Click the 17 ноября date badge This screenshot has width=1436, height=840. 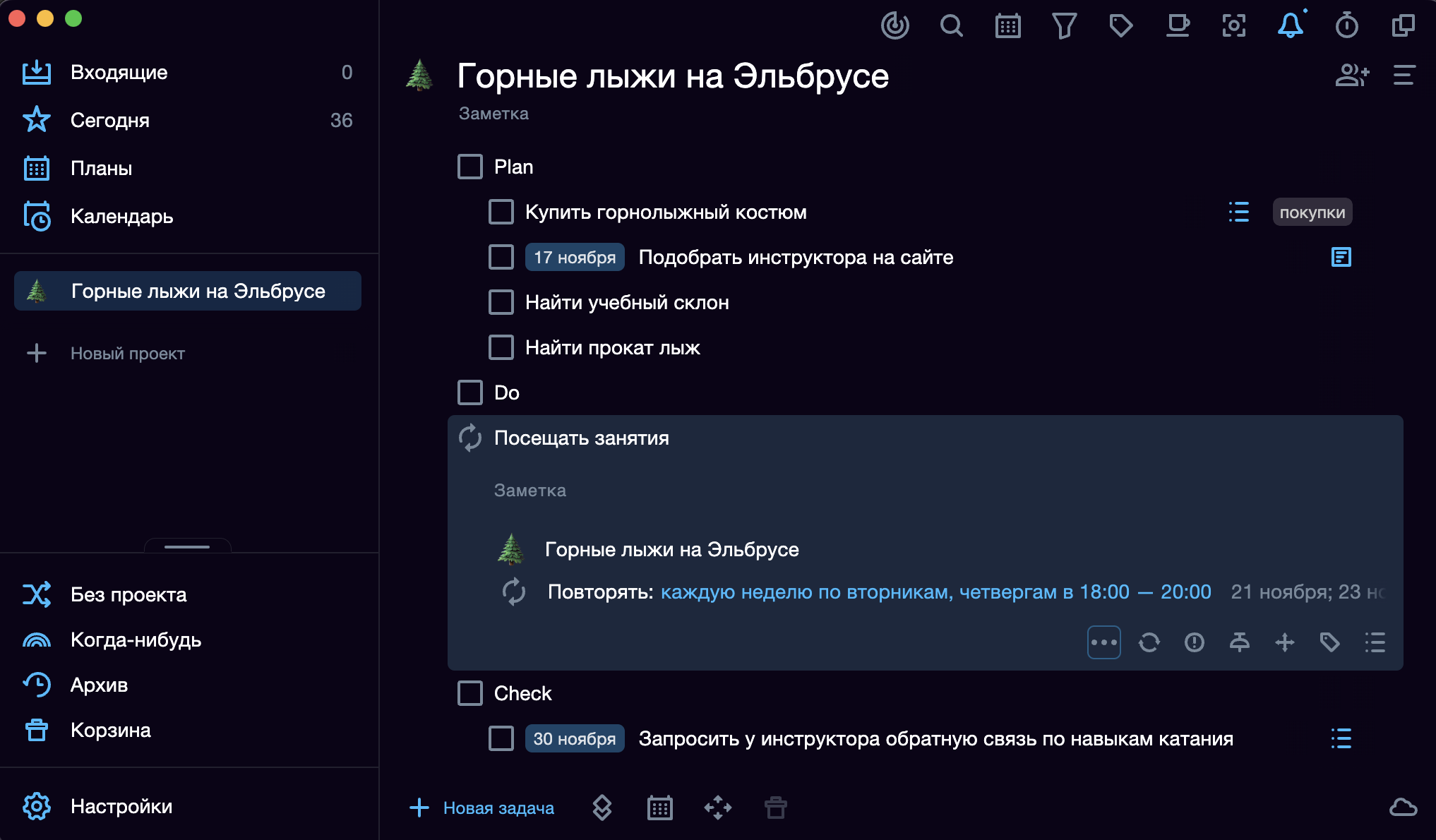(575, 257)
